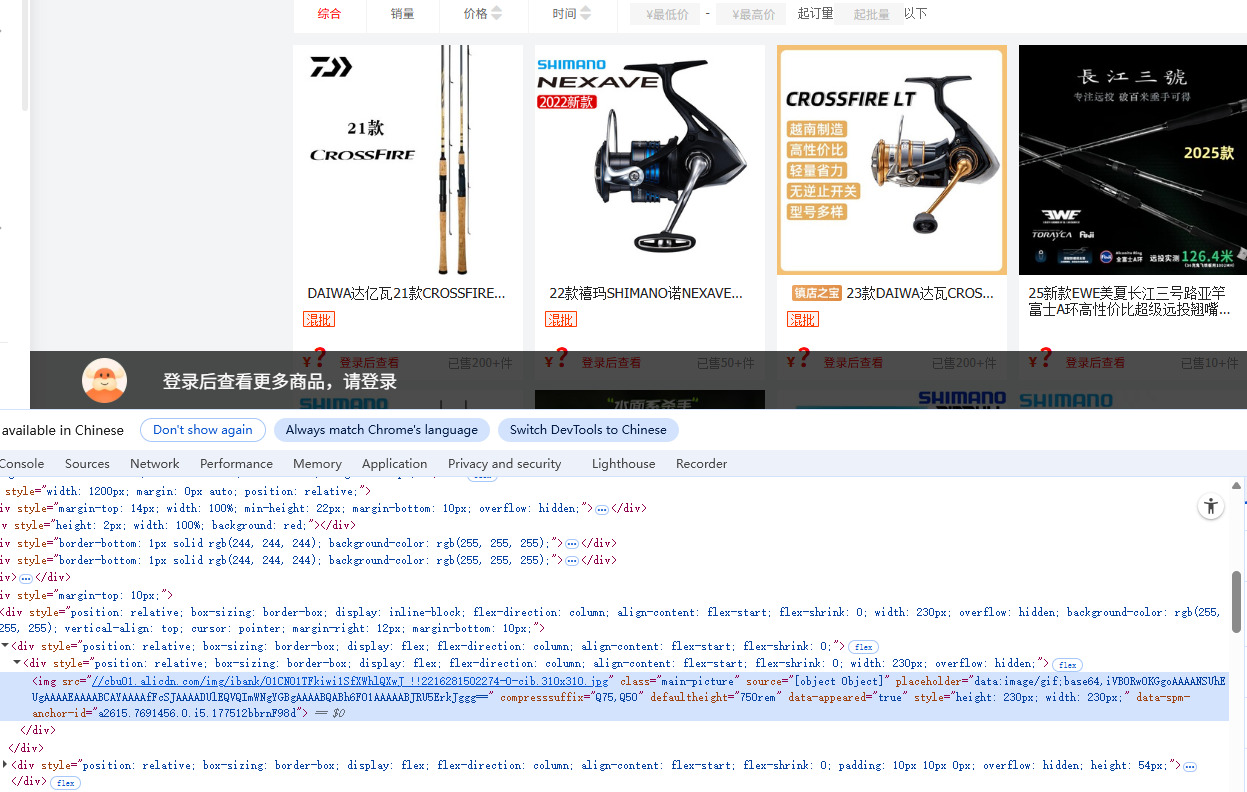Sort results by 时间

point(564,14)
